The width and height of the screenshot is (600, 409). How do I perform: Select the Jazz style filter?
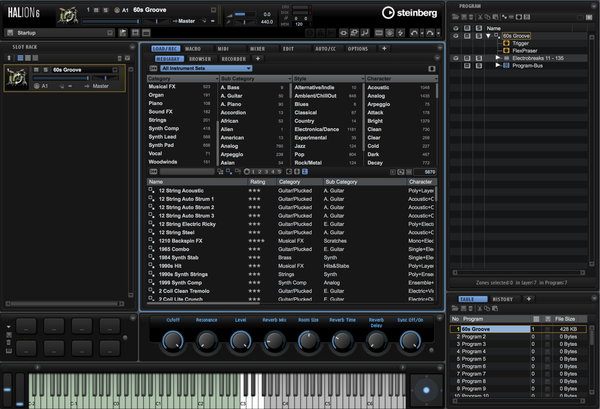click(325, 146)
